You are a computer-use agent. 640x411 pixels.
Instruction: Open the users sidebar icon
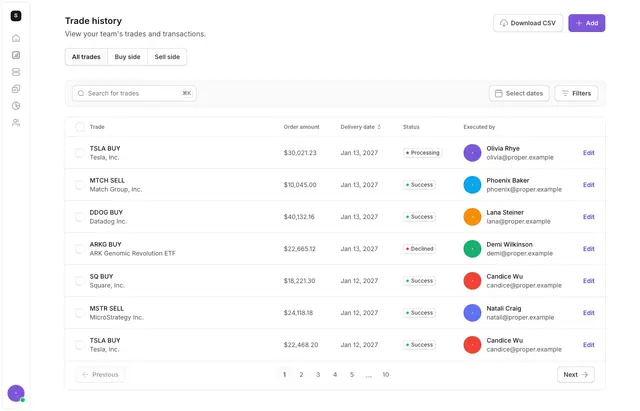click(x=16, y=123)
